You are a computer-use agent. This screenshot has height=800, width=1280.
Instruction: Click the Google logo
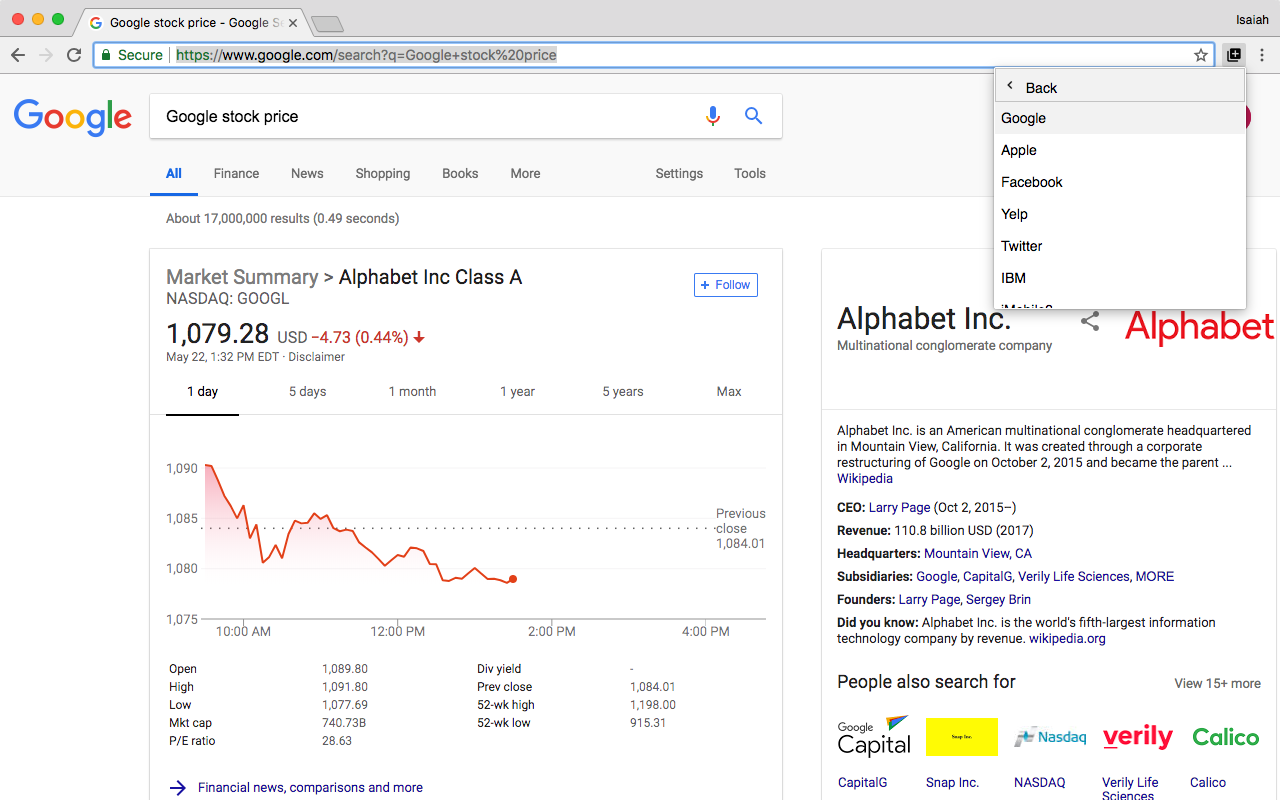(73, 117)
